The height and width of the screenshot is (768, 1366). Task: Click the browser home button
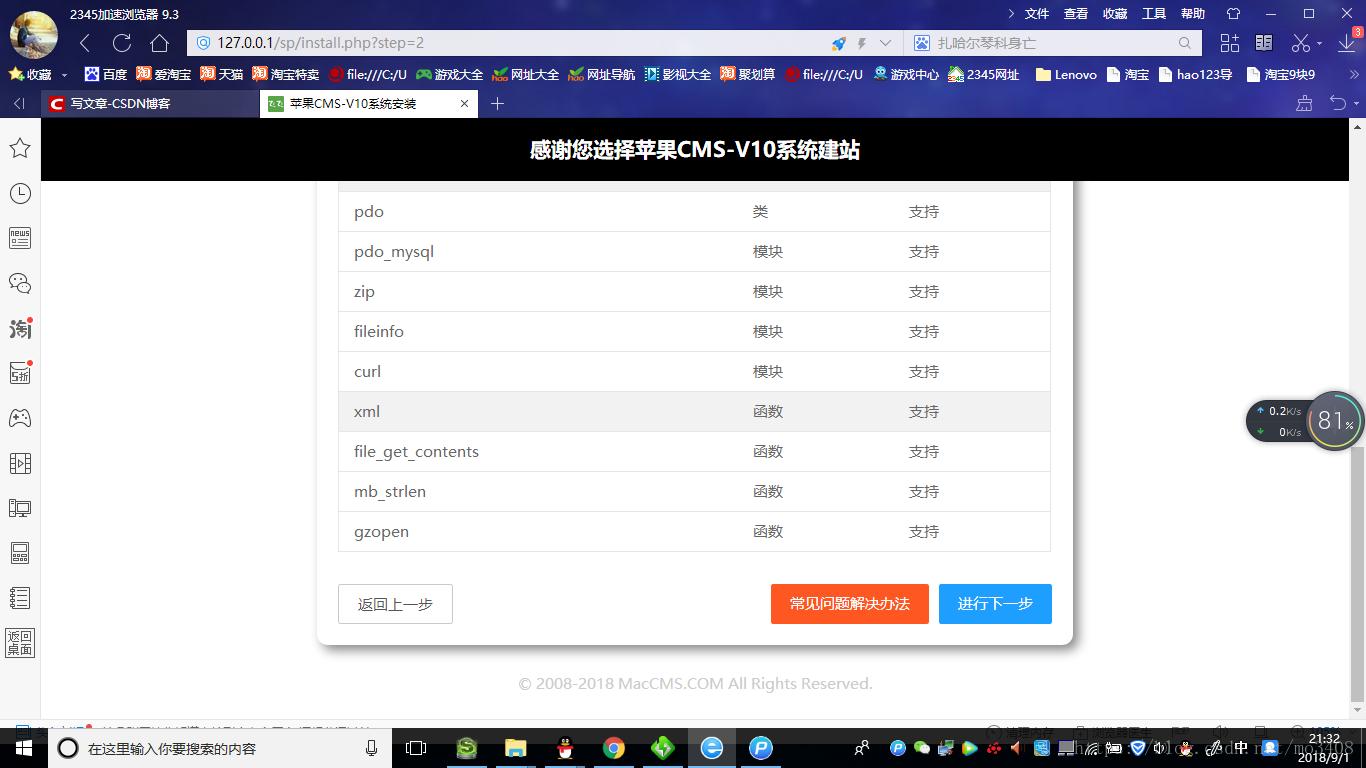(159, 43)
